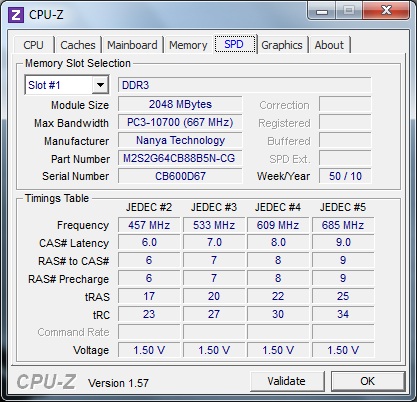Screen dimensions: 417x402
Task: Click the CAS# Latency 9.0 value
Action: pos(343,242)
